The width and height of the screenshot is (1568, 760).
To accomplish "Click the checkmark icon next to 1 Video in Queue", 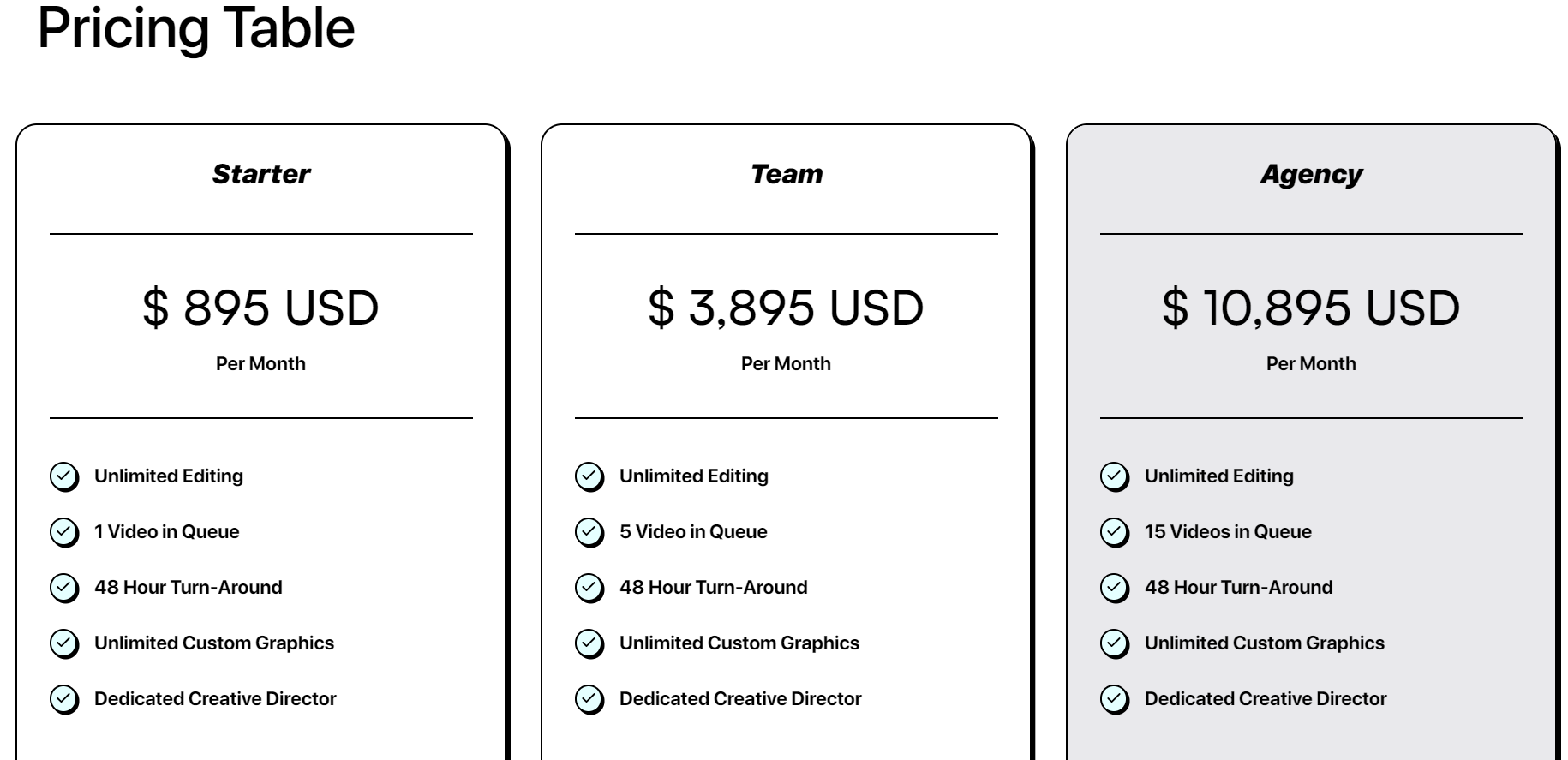I will click(64, 533).
